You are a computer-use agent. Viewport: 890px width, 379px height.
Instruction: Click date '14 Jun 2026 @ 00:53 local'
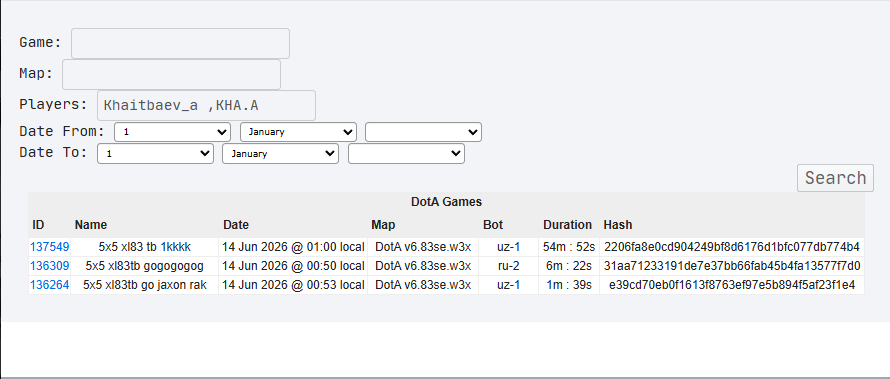coord(293,285)
